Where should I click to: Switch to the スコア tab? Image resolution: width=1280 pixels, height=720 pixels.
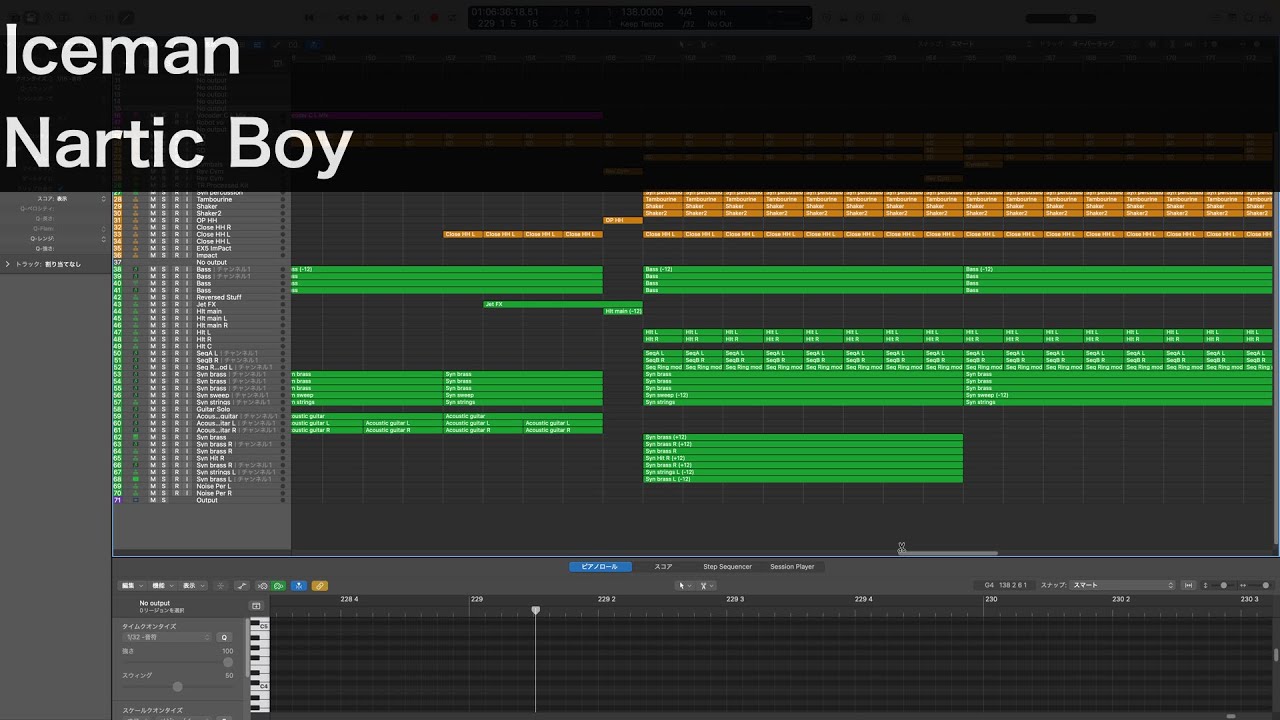pos(663,567)
